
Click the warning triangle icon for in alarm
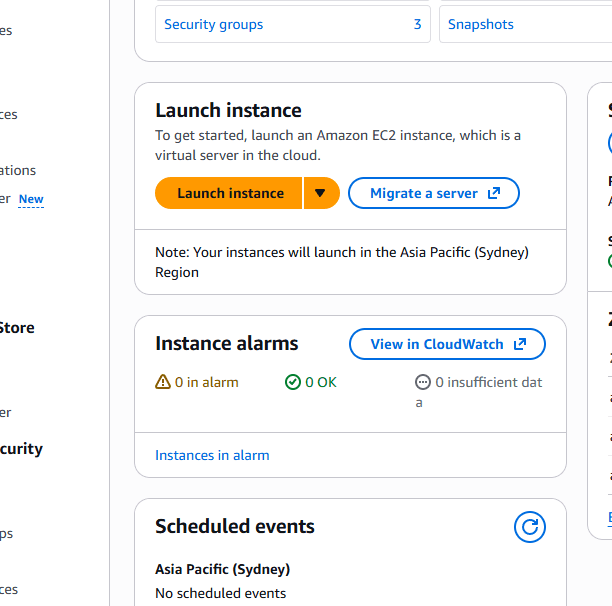pos(163,382)
